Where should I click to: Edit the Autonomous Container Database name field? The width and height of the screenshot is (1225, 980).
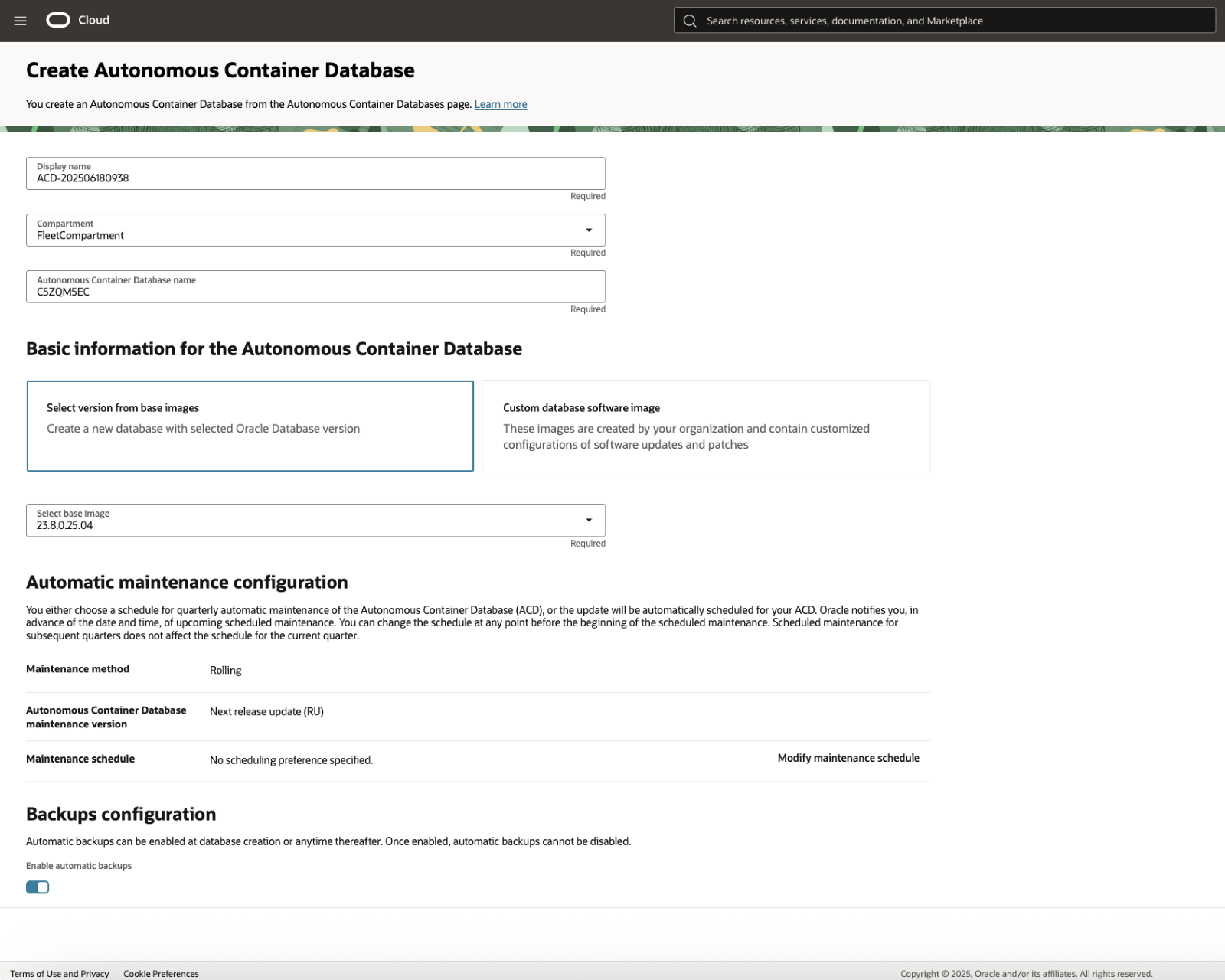coord(315,287)
